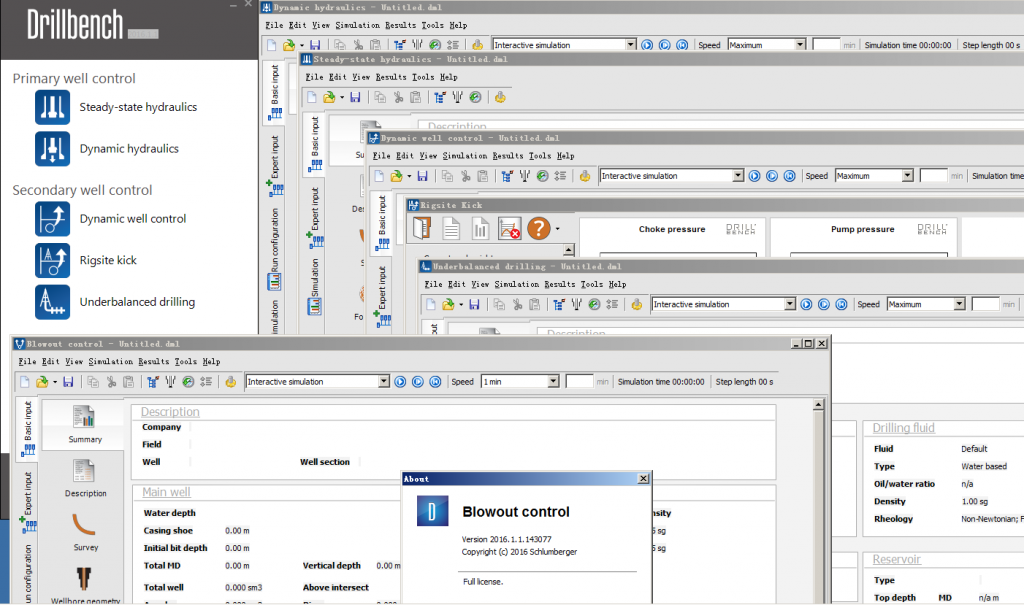This screenshot has height=605, width=1024.
Task: Launch Steady-state hydraulics from the Drillbench launcher
Action: 52,107
